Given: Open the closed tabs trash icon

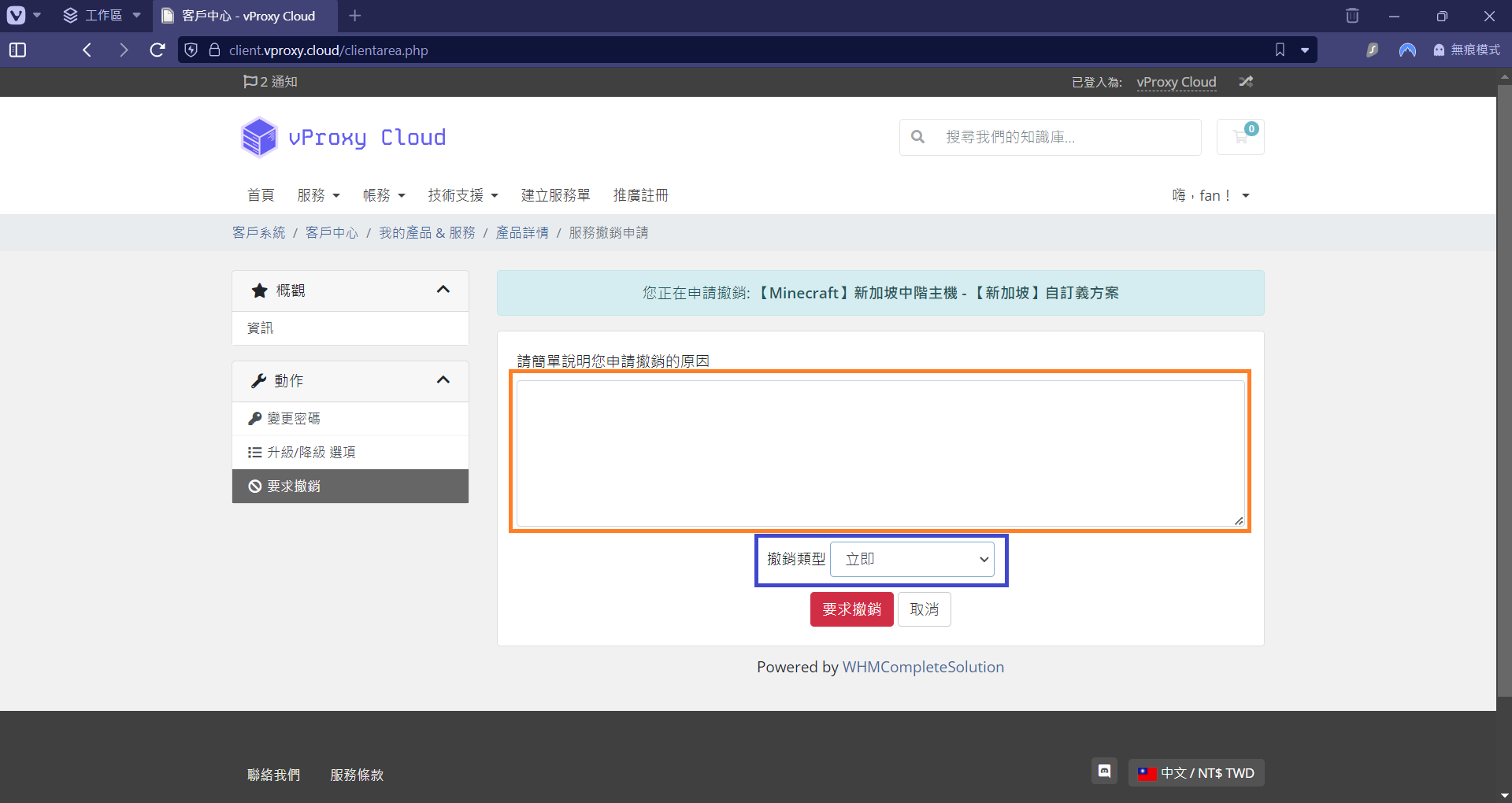Looking at the screenshot, I should tap(1352, 16).
